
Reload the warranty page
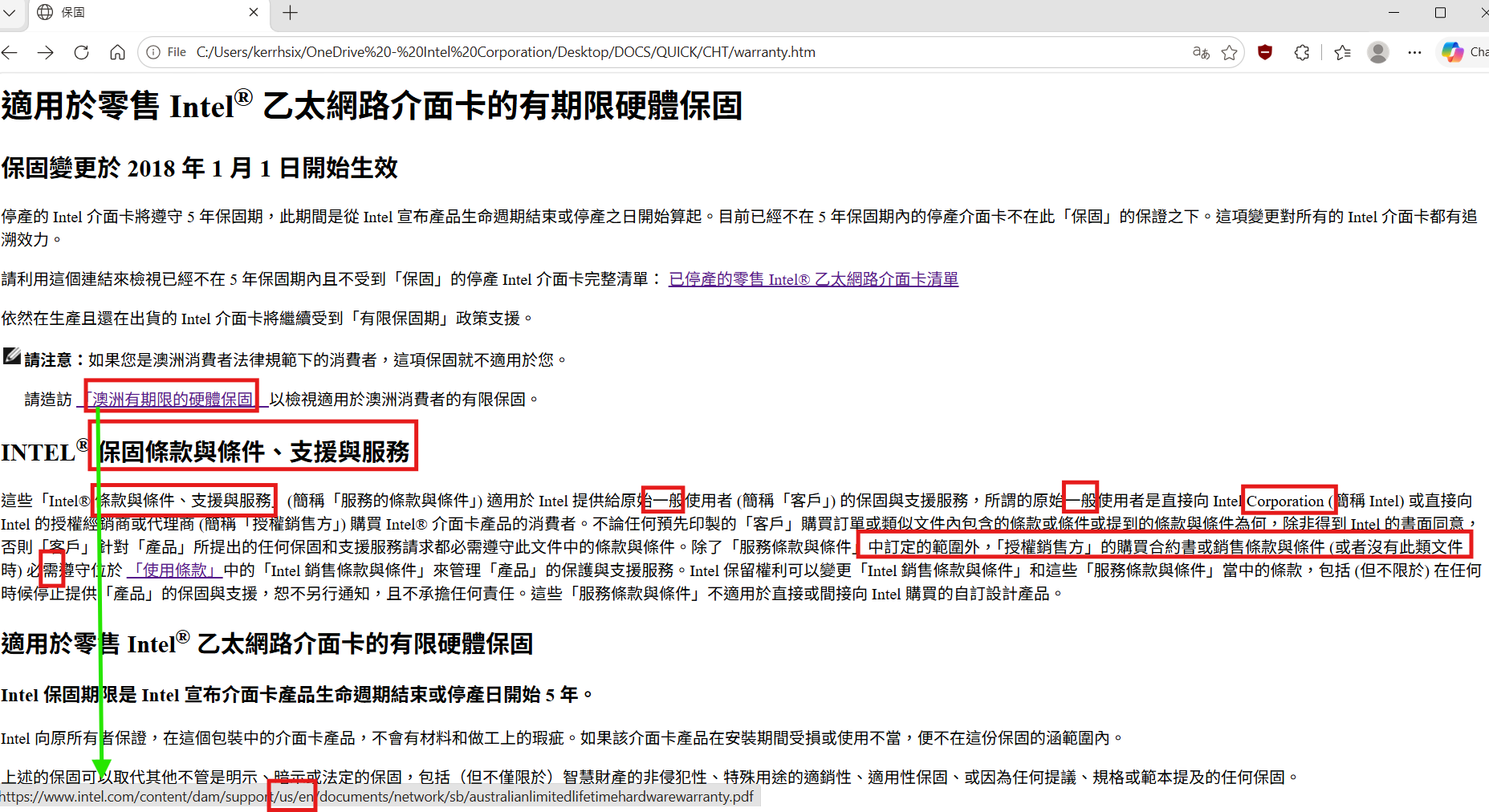[x=81, y=52]
